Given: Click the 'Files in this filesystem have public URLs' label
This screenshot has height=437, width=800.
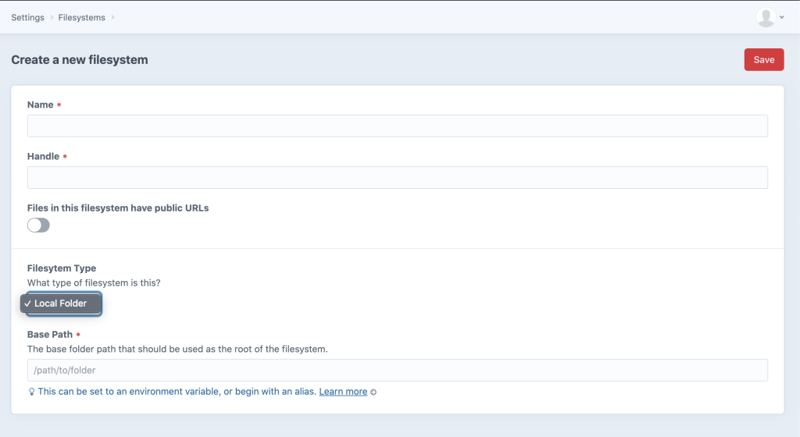Looking at the screenshot, I should [118, 208].
